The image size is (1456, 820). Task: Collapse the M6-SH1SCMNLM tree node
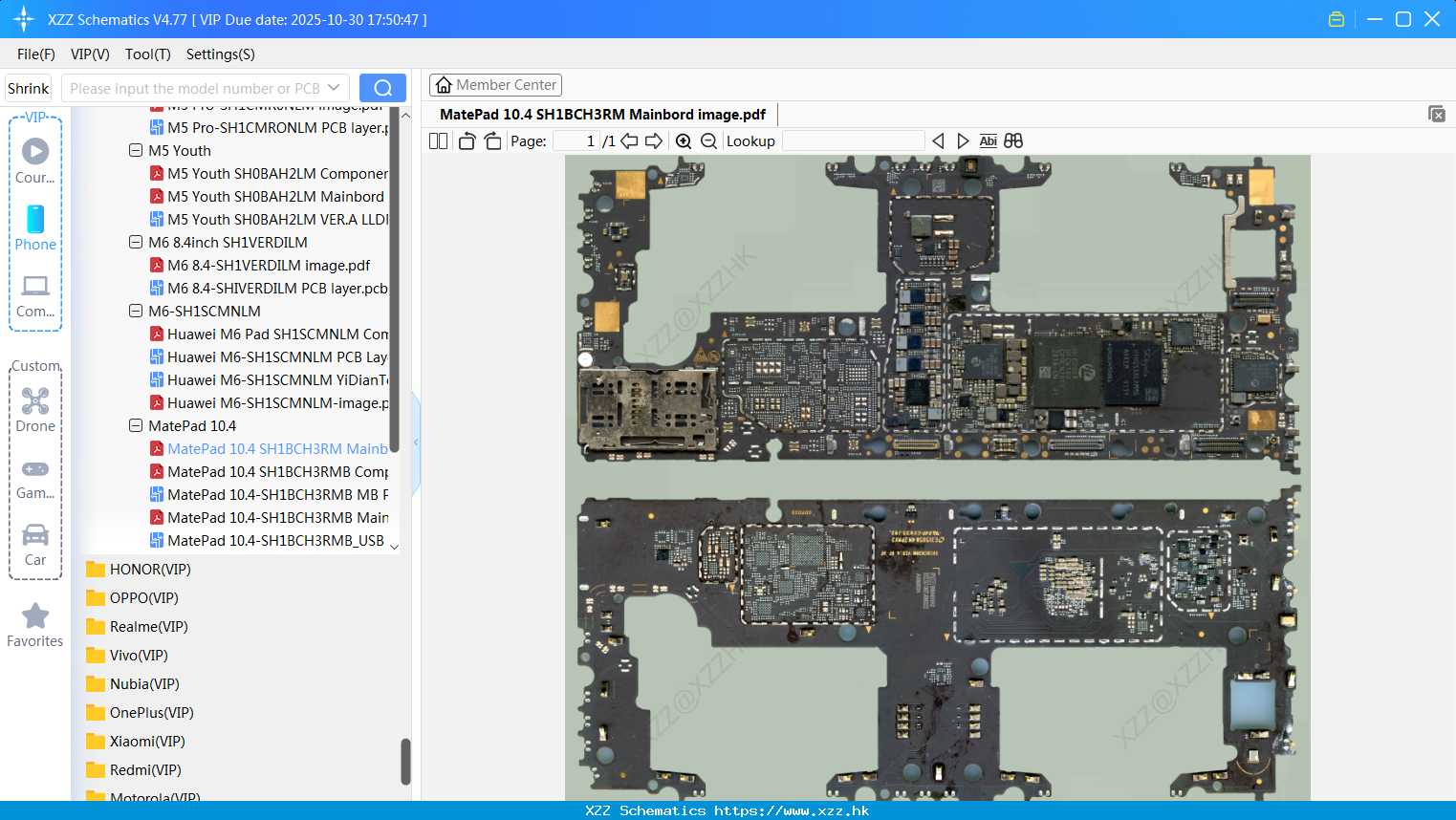(x=136, y=311)
